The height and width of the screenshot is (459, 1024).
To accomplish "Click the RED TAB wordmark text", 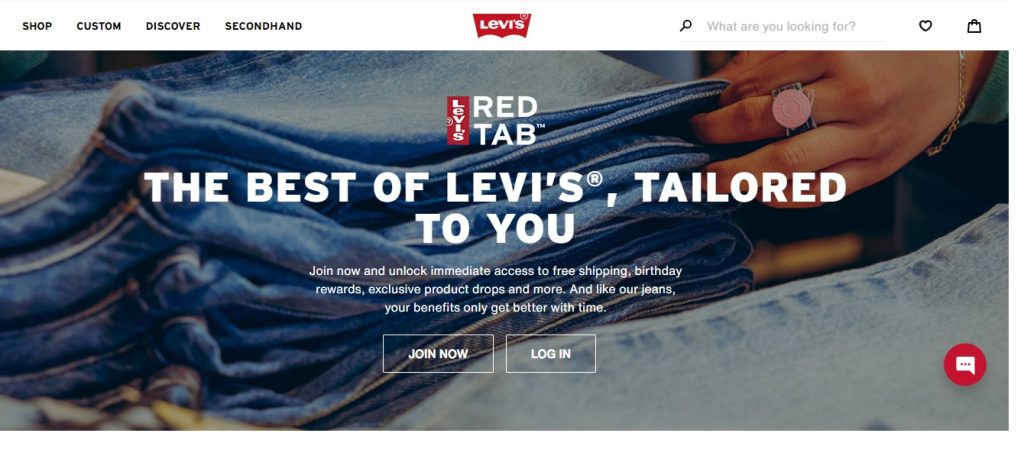I will click(x=508, y=120).
